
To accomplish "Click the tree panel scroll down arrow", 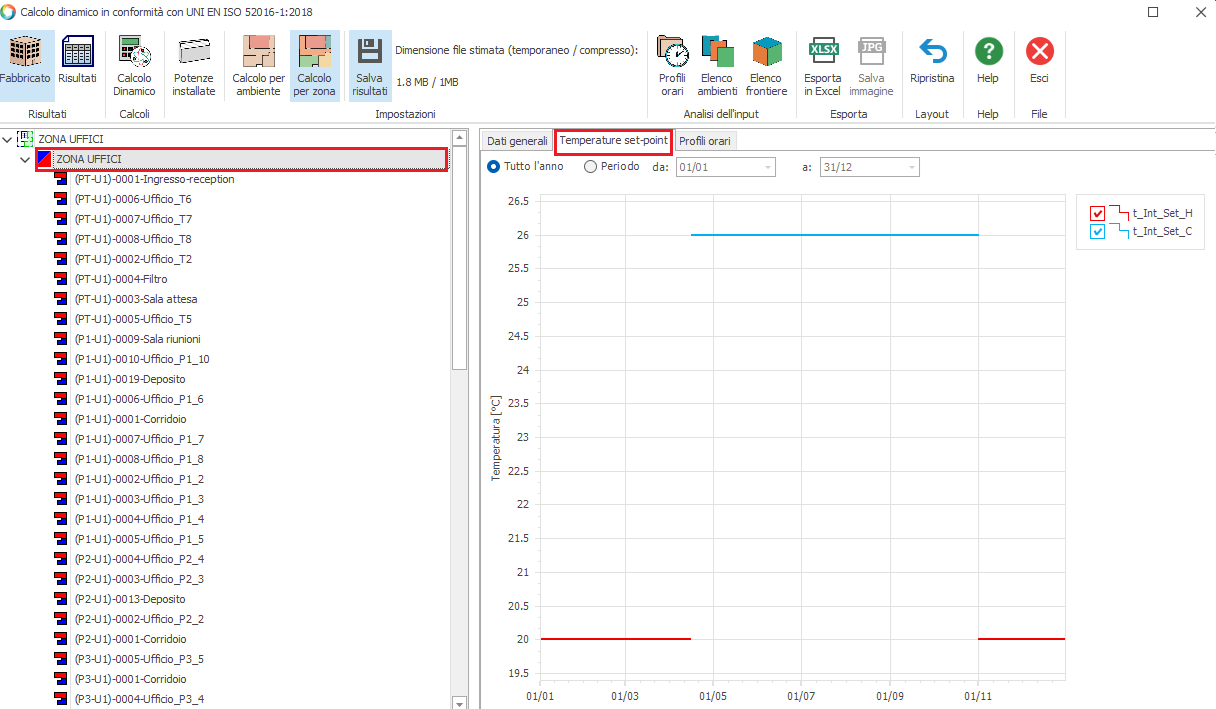I will point(459,702).
